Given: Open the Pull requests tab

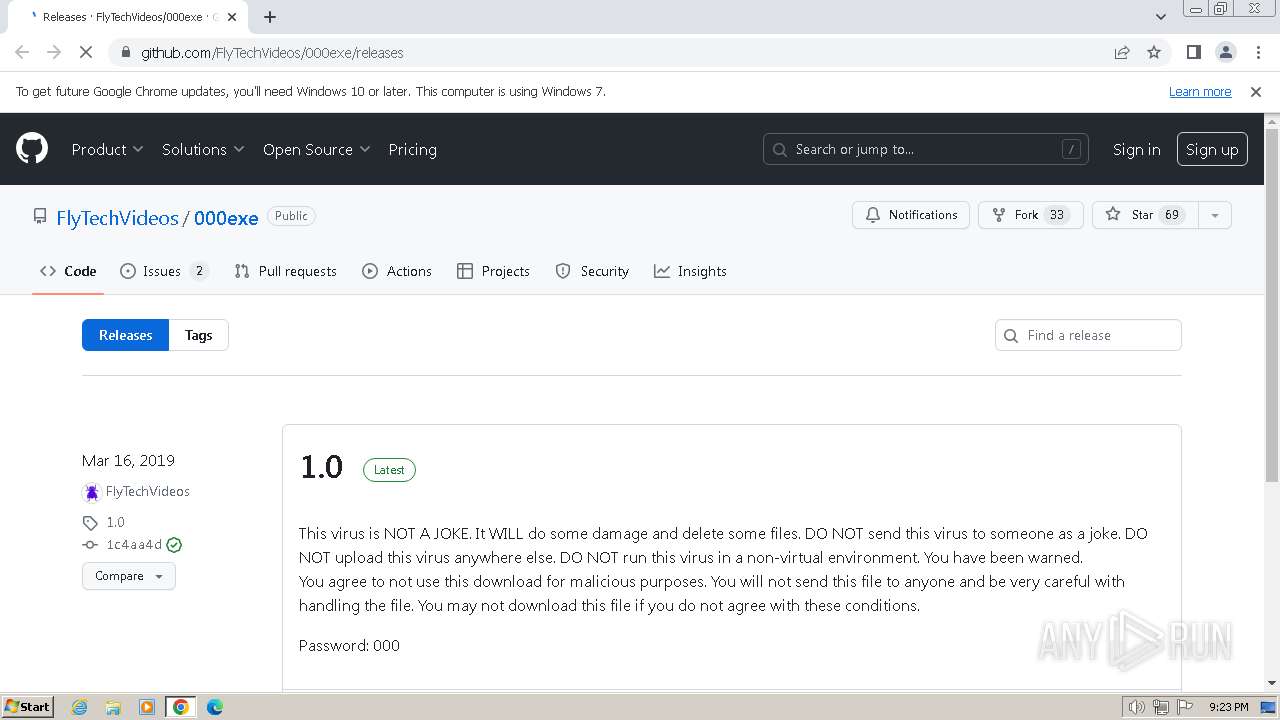Looking at the screenshot, I should tap(285, 271).
